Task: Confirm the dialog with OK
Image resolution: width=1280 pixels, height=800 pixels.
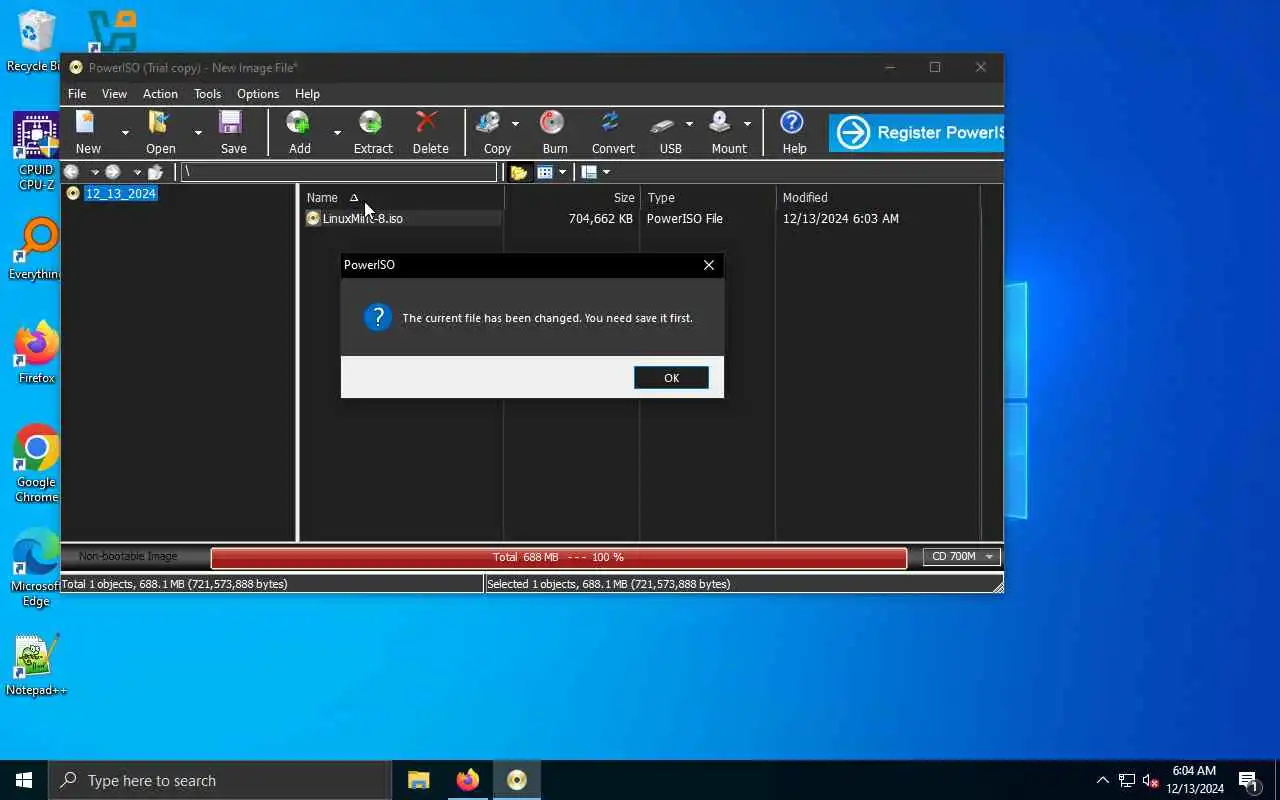Action: 671,378
